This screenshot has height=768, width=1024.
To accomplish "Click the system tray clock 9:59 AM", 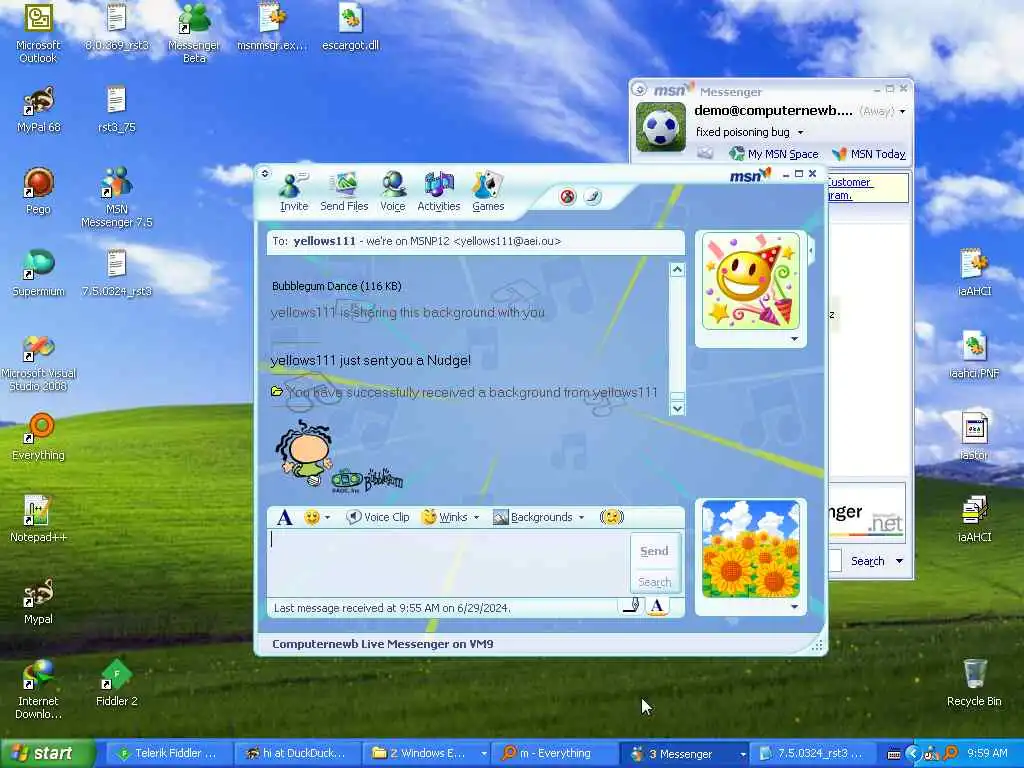I will [987, 753].
